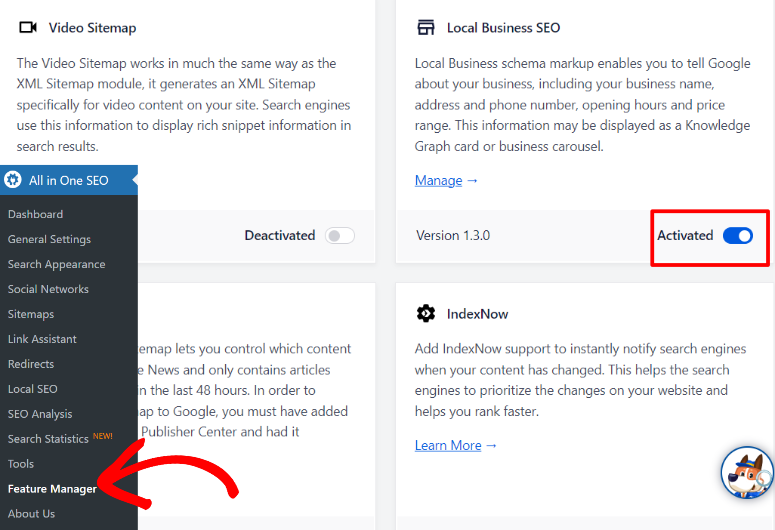Open Link Assistant menu item
775x530 pixels.
pos(42,339)
